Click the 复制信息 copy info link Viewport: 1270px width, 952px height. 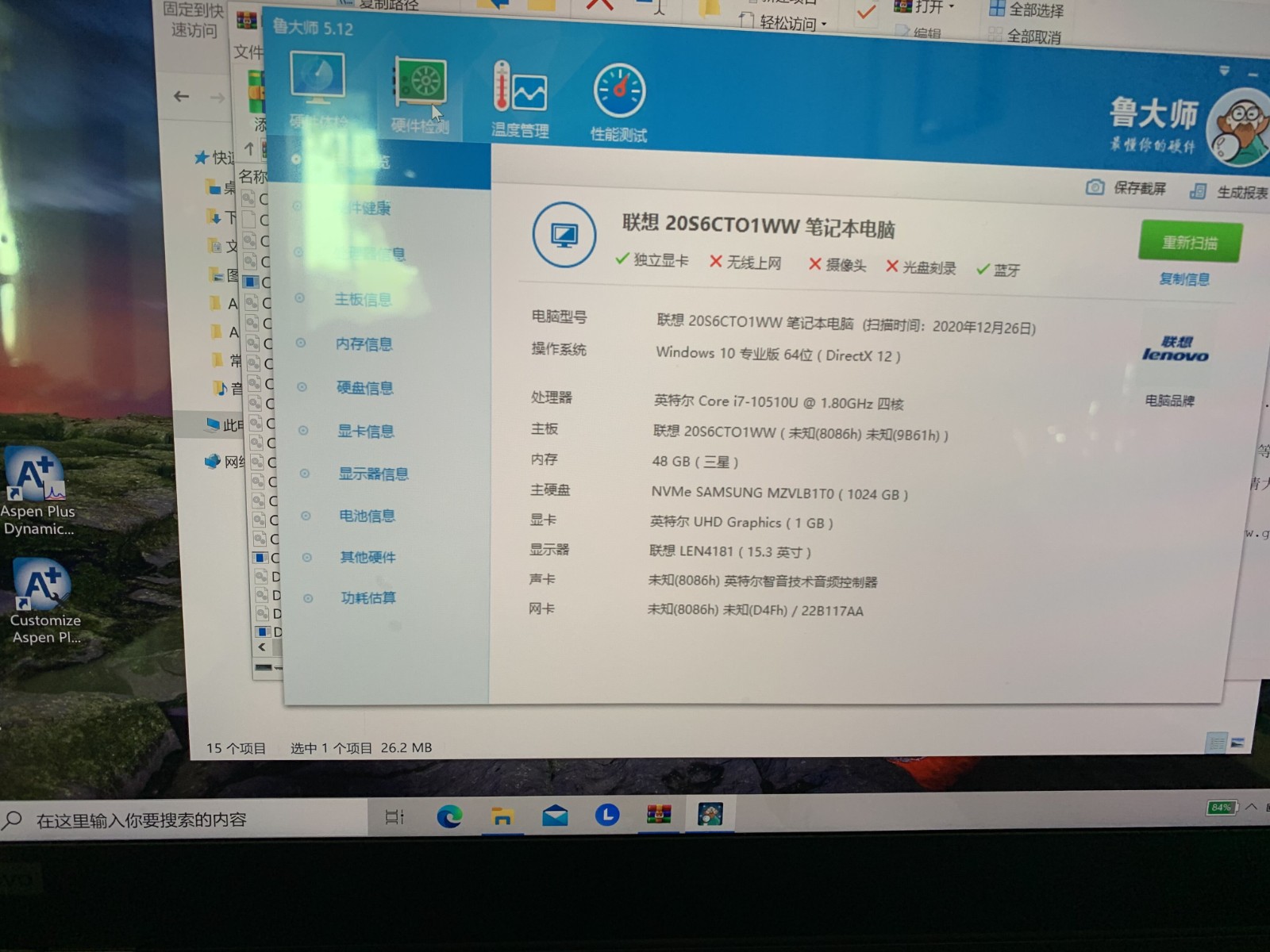tap(1184, 278)
